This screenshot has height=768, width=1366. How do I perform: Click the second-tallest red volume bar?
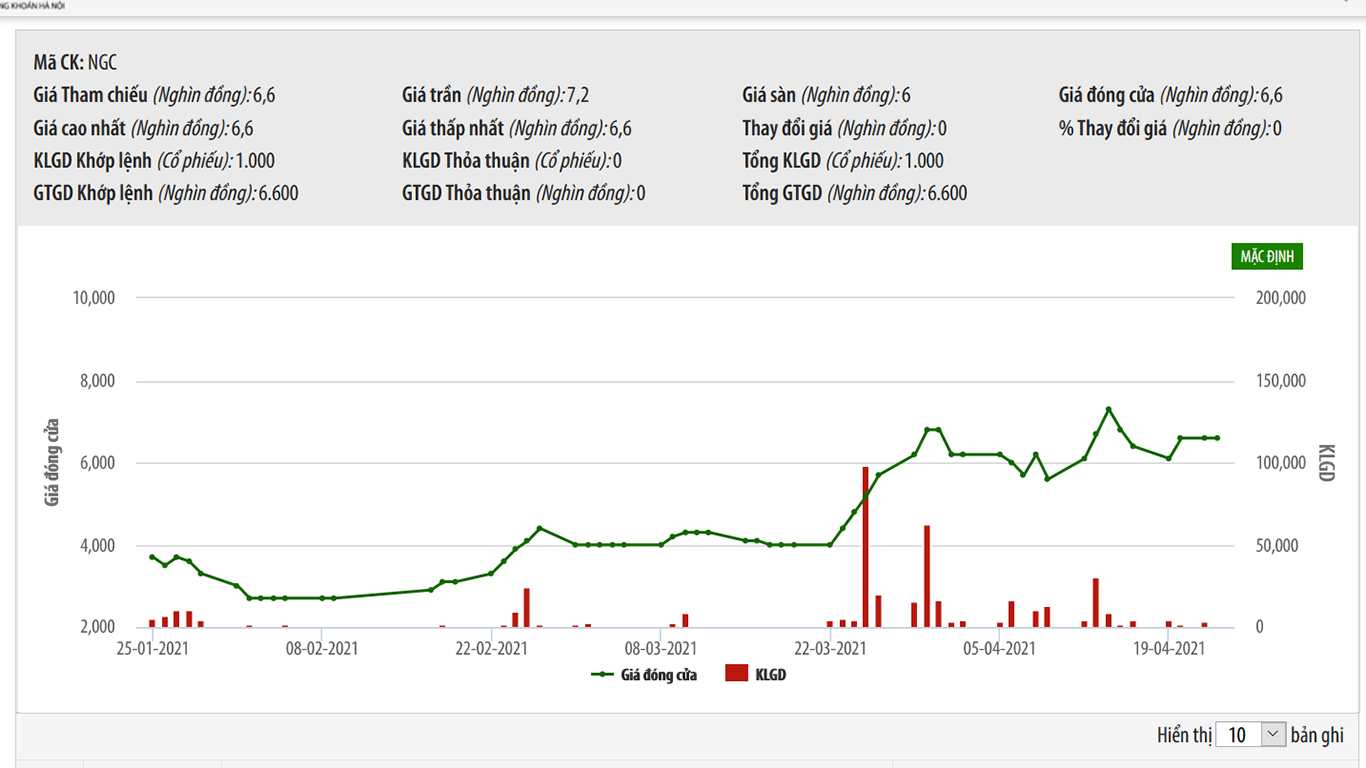[x=927, y=576]
